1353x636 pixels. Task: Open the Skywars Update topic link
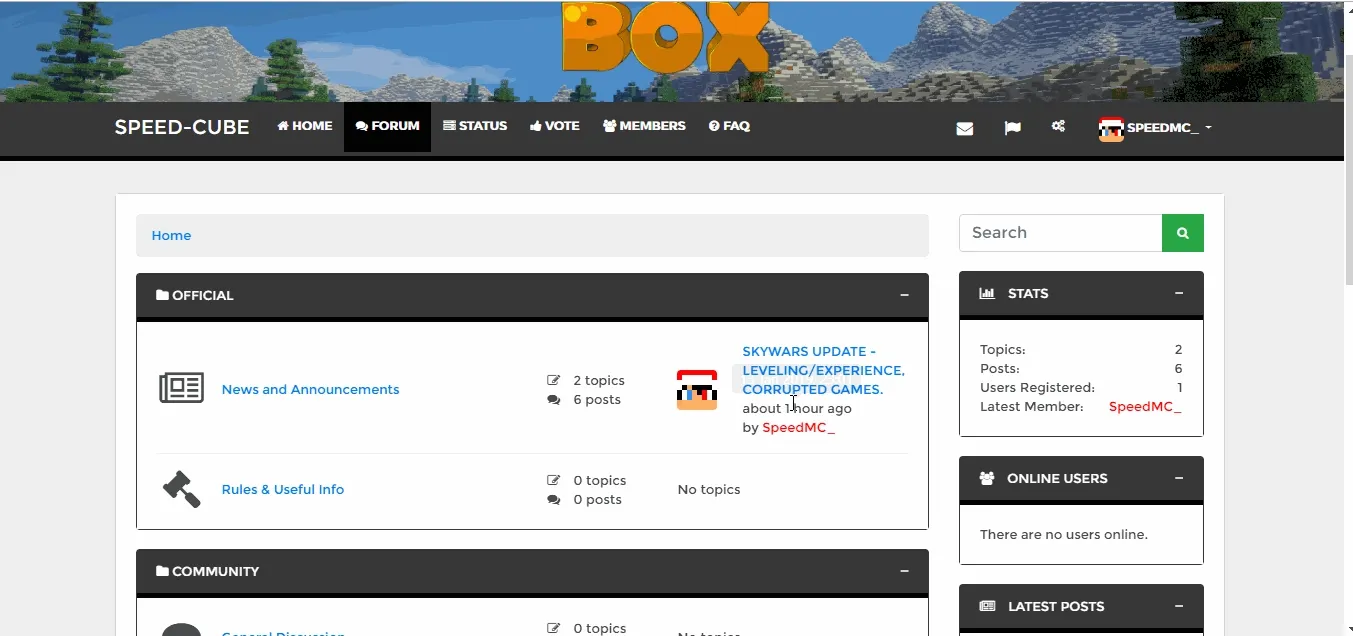[x=823, y=370]
